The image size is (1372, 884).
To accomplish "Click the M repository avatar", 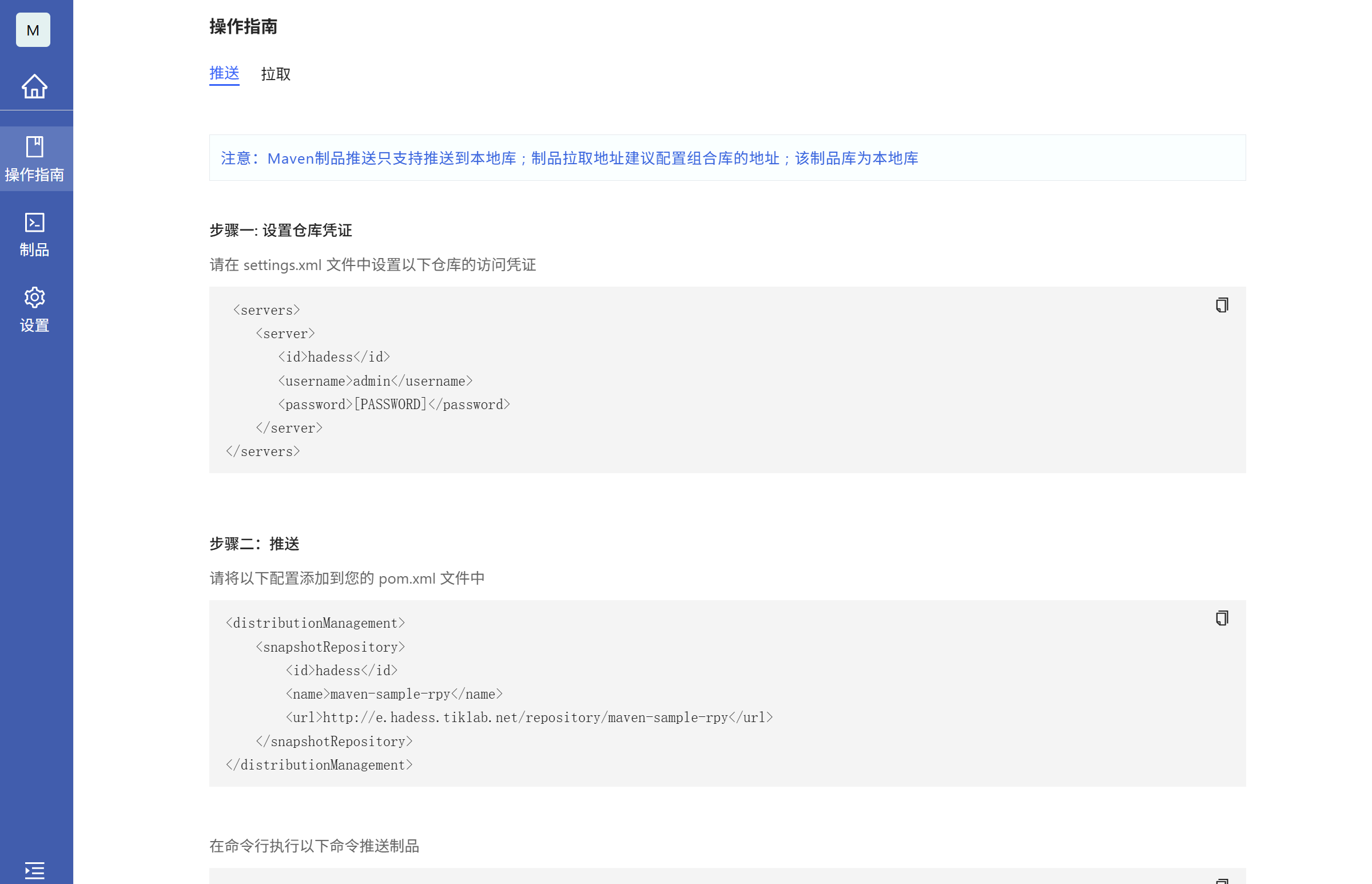I will 33,30.
